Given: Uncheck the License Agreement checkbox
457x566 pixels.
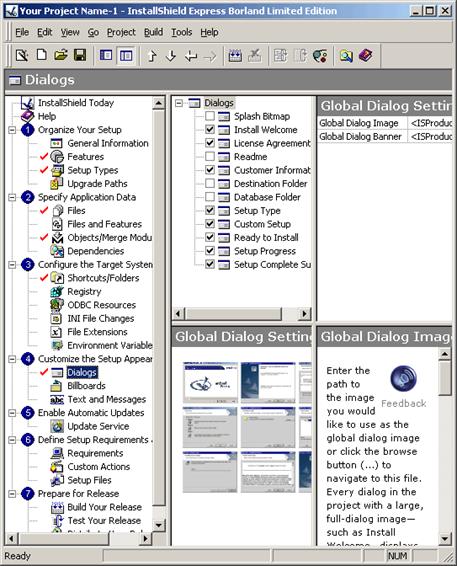Looking at the screenshot, I should 210,143.
